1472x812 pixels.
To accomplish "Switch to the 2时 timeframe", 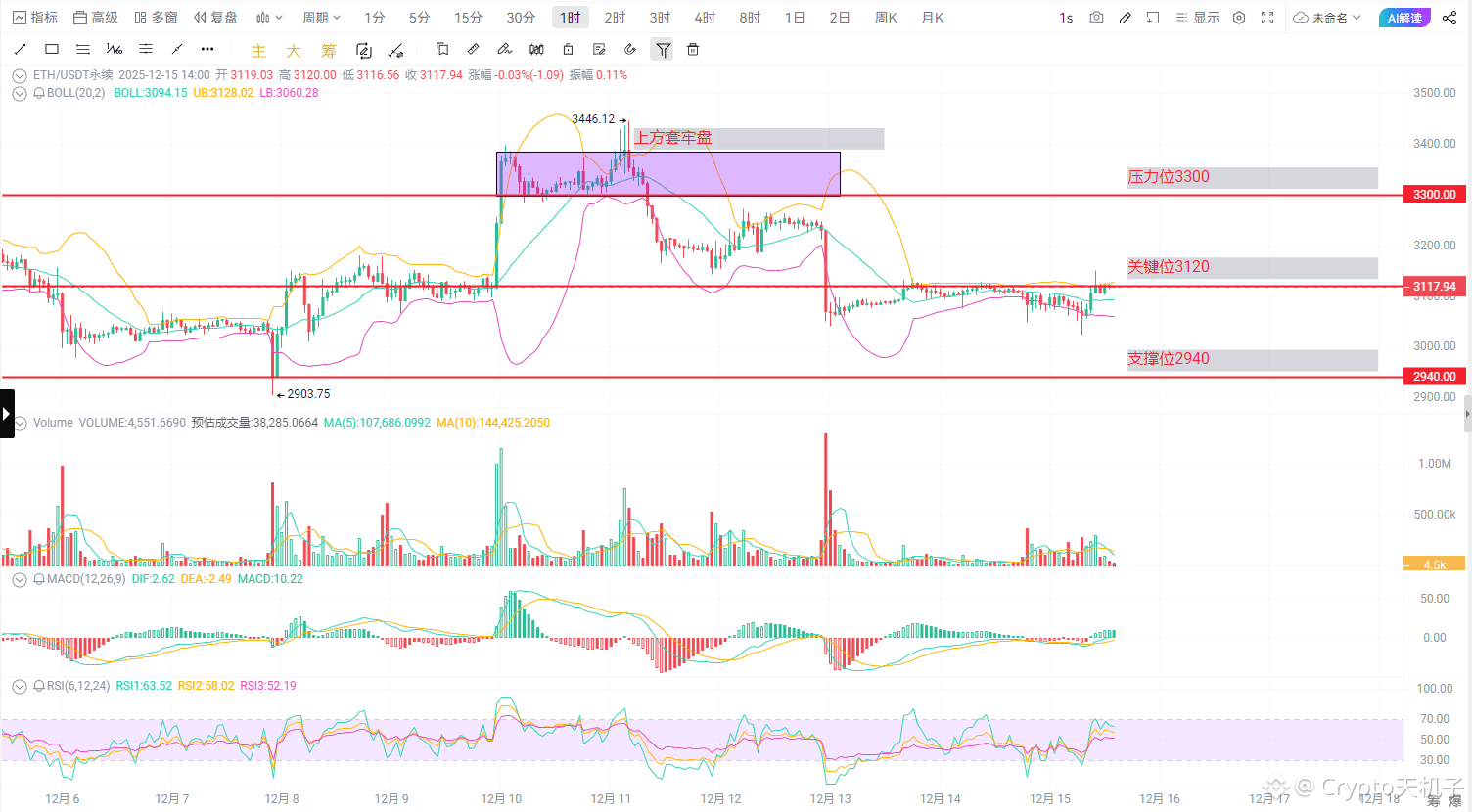I will (615, 18).
